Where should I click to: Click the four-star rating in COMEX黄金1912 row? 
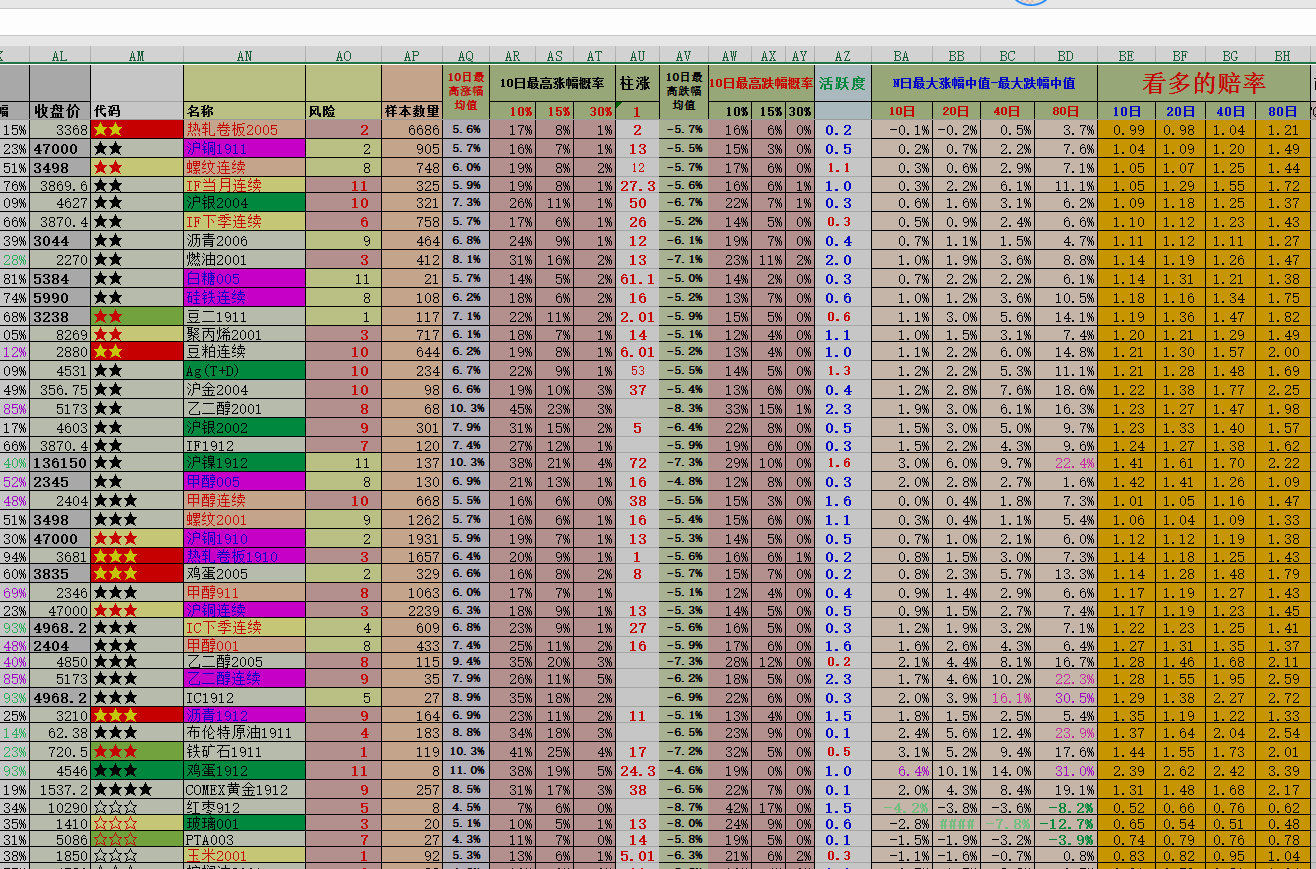pos(123,789)
